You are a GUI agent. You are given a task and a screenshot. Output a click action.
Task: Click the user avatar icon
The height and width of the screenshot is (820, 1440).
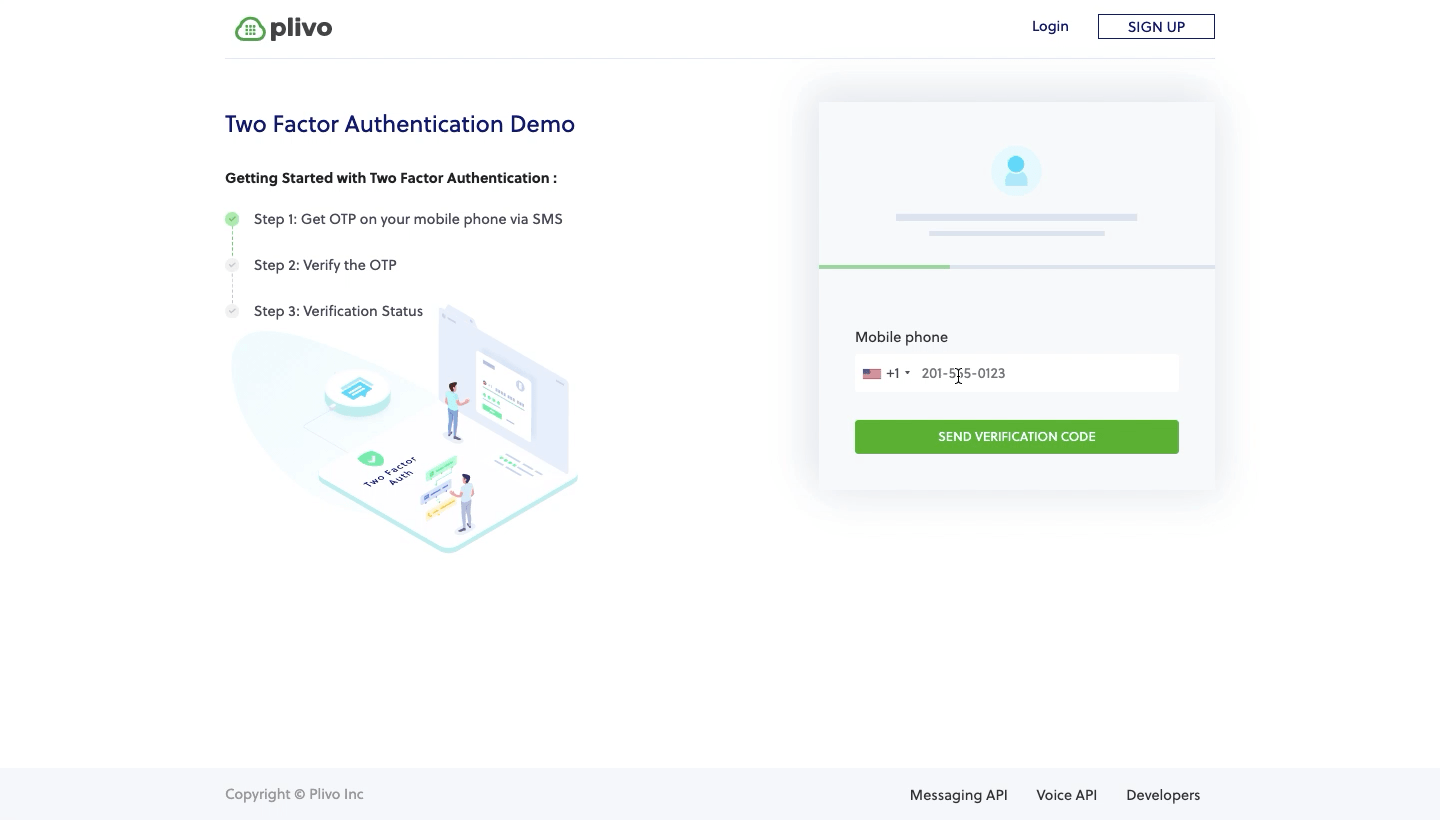1016,171
